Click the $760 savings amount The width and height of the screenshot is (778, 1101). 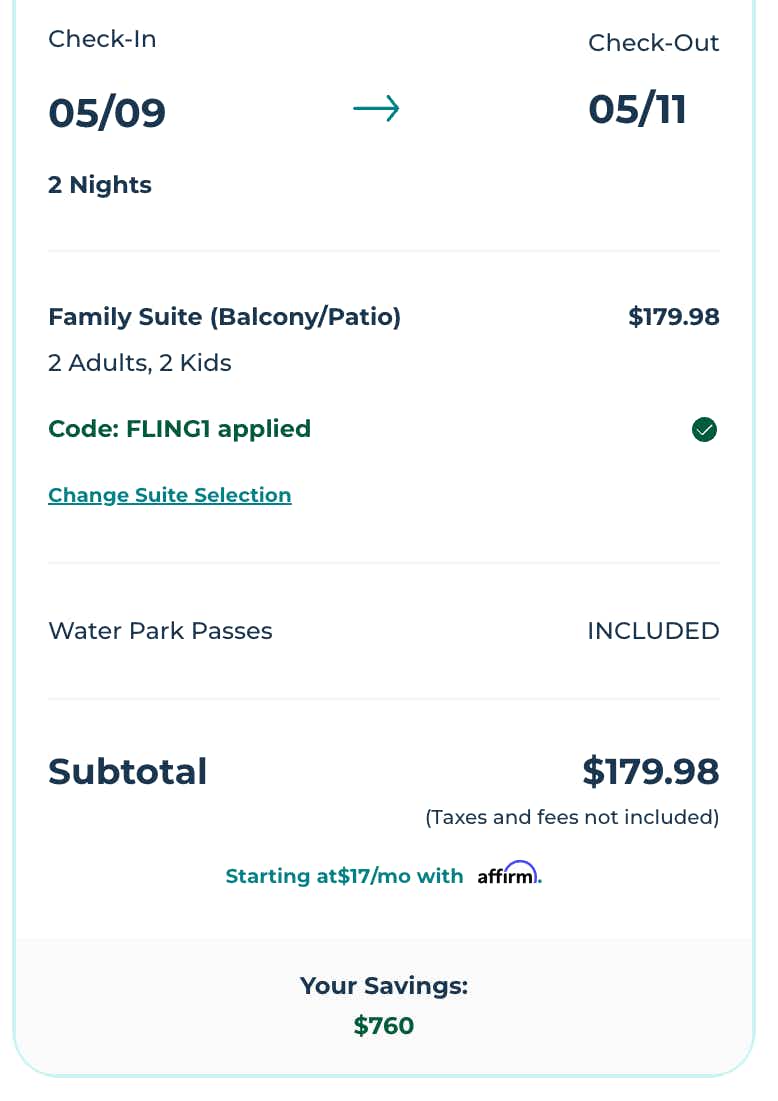384,1025
